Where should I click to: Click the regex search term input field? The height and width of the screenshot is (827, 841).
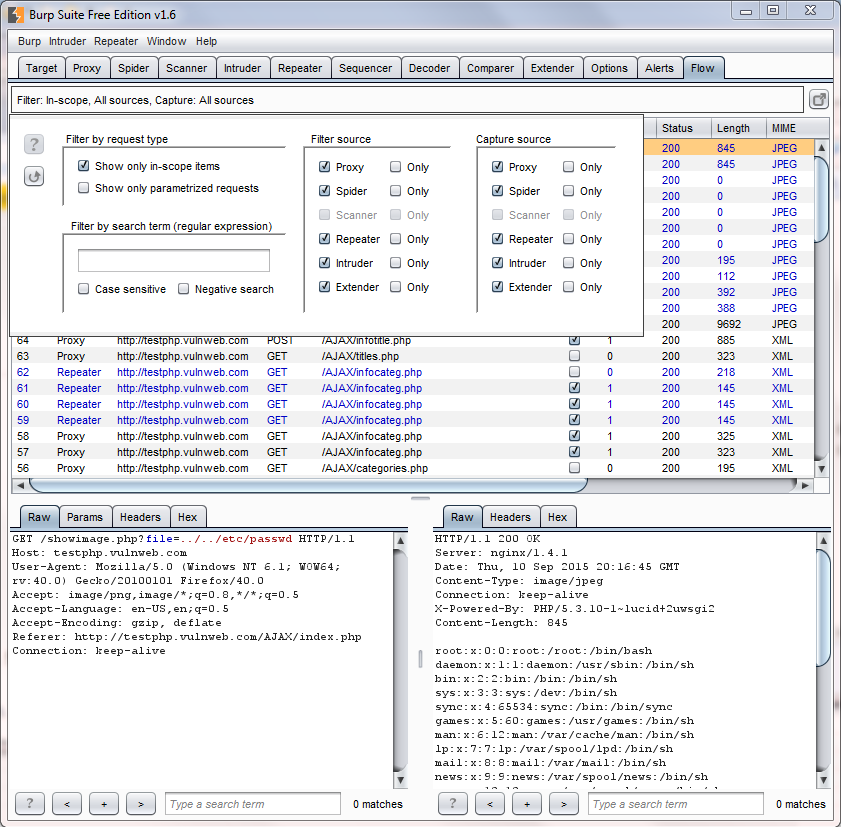click(x=174, y=261)
